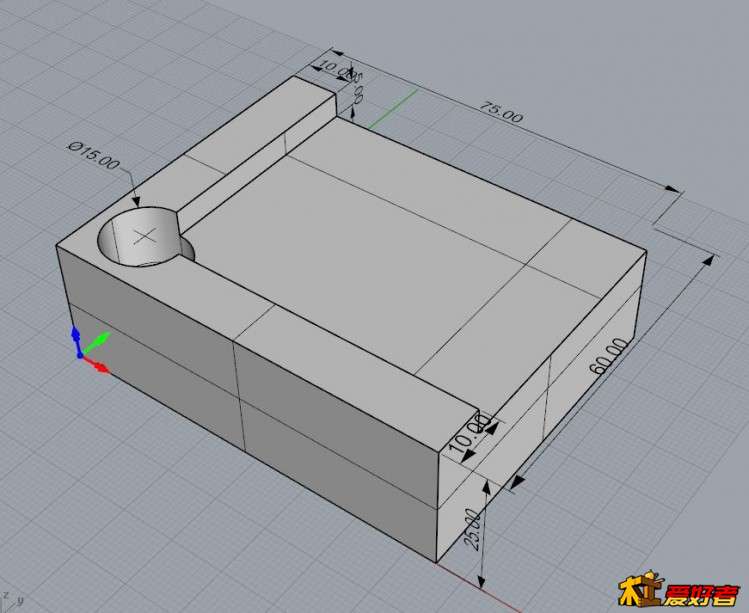The image size is (749, 613).
Task: Select the 60.00 dimension text
Action: tap(609, 356)
